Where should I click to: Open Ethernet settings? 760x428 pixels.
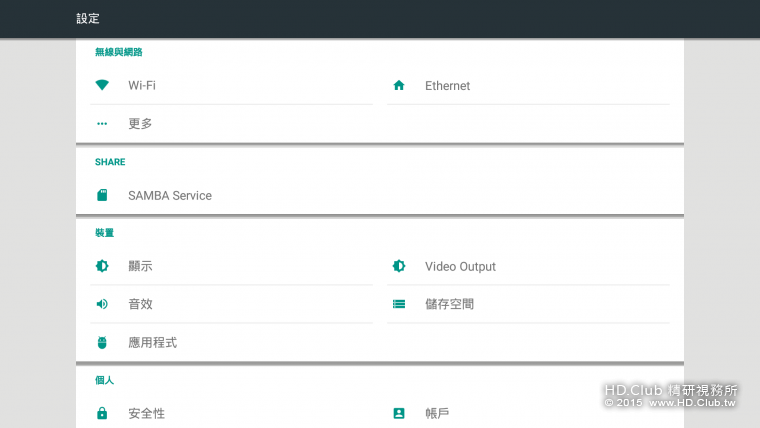point(447,86)
